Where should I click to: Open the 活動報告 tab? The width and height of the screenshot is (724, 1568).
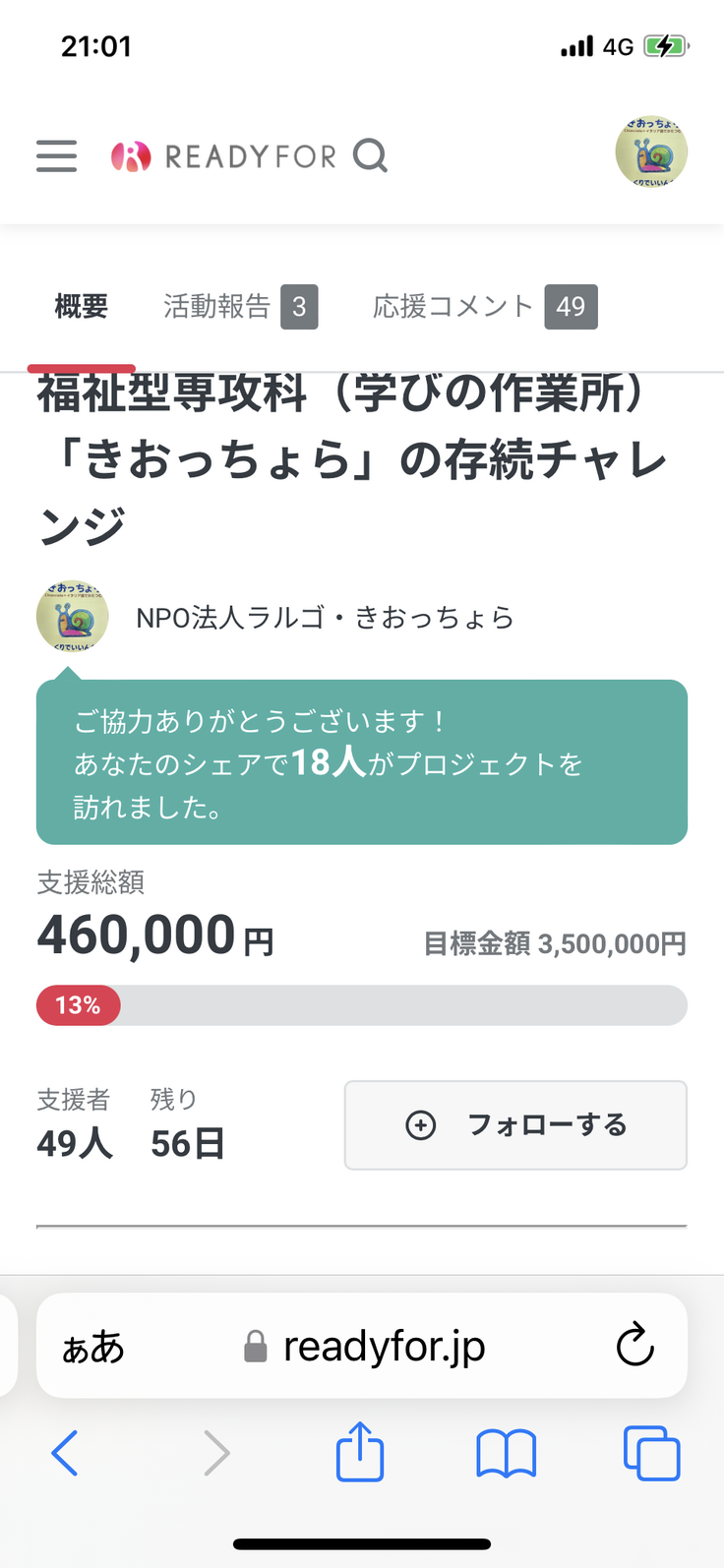pos(239,307)
